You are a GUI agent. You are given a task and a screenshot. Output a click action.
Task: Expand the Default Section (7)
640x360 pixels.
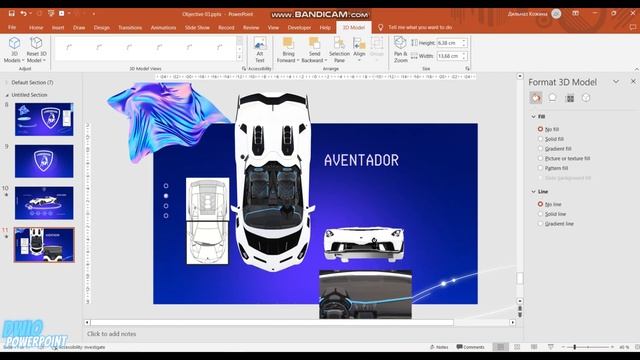(x=7, y=82)
